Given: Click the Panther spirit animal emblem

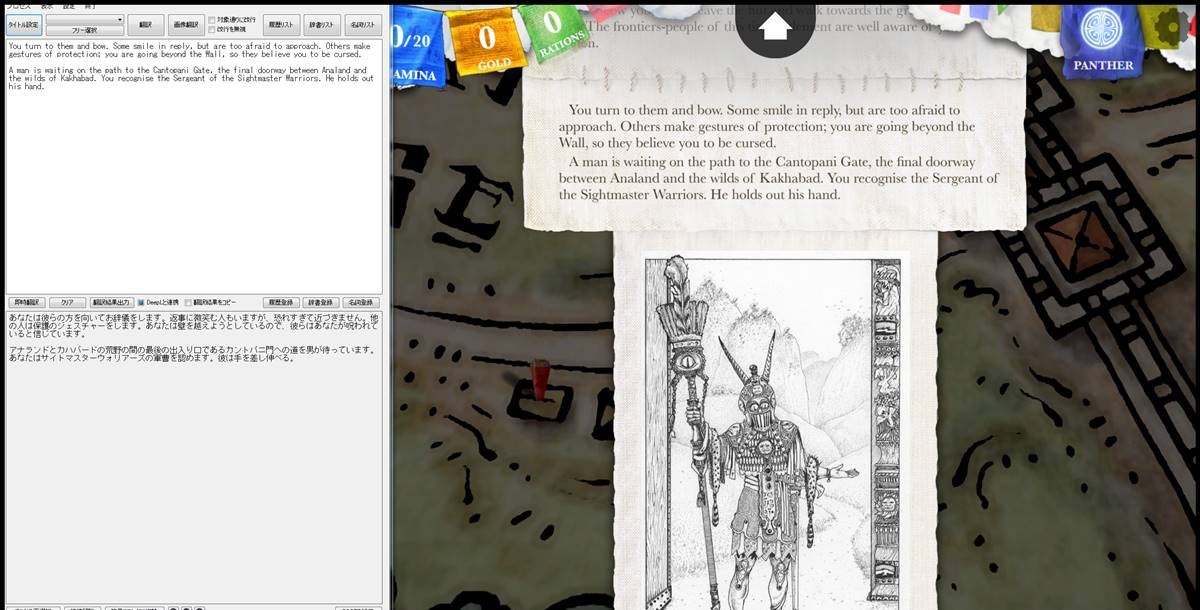Looking at the screenshot, I should pyautogui.click(x=1103, y=40).
